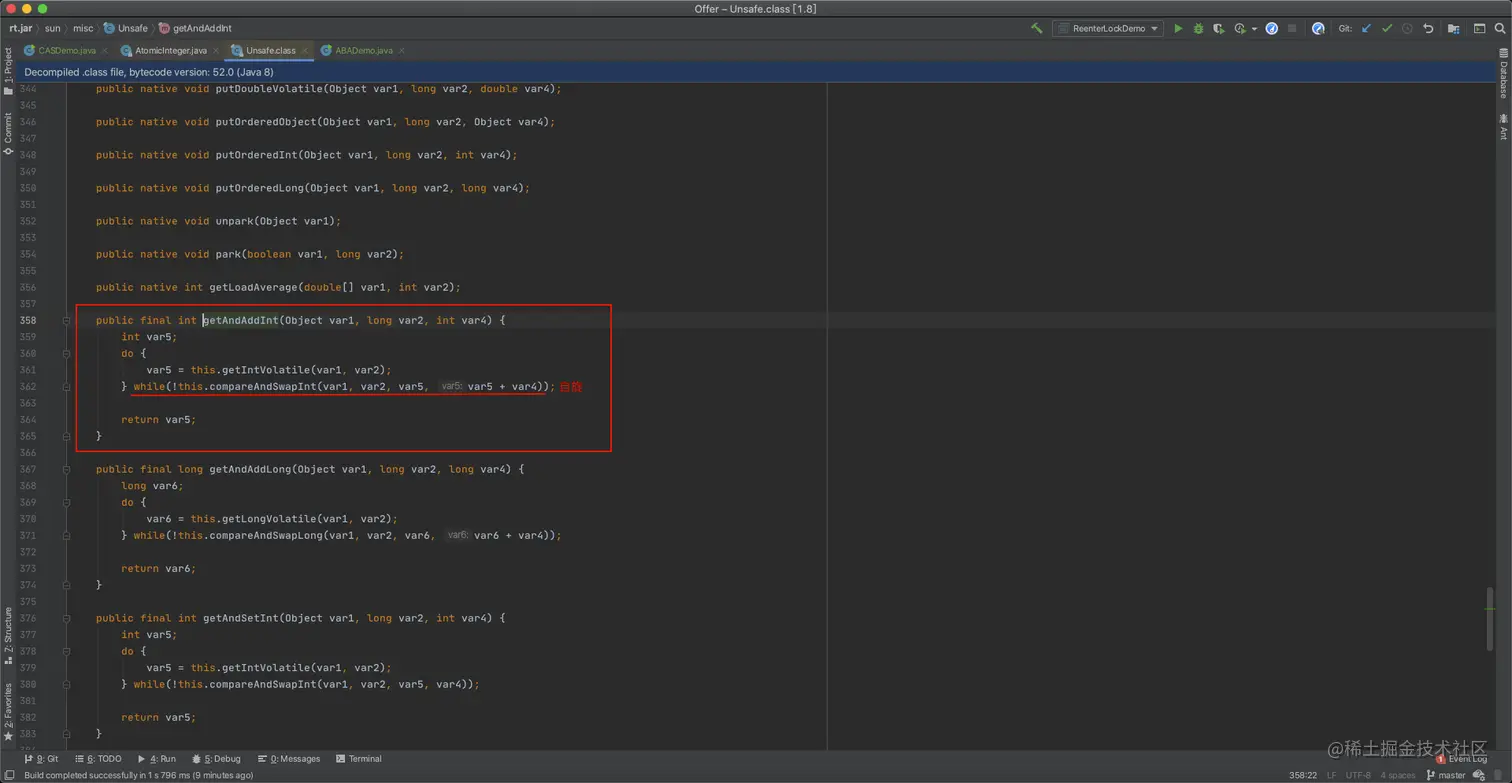
Task: Click rt.jar in the breadcrumb bar
Action: [20, 28]
